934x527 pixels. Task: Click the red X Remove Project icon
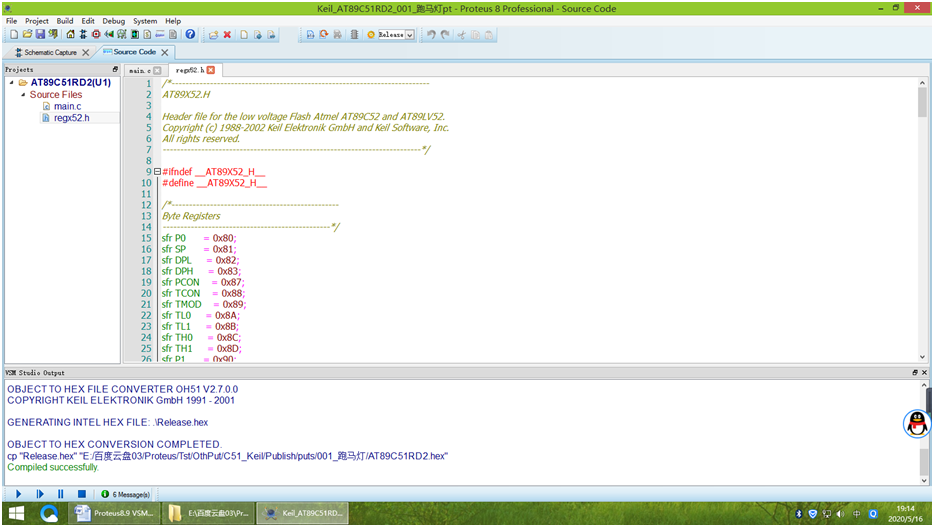tap(227, 35)
